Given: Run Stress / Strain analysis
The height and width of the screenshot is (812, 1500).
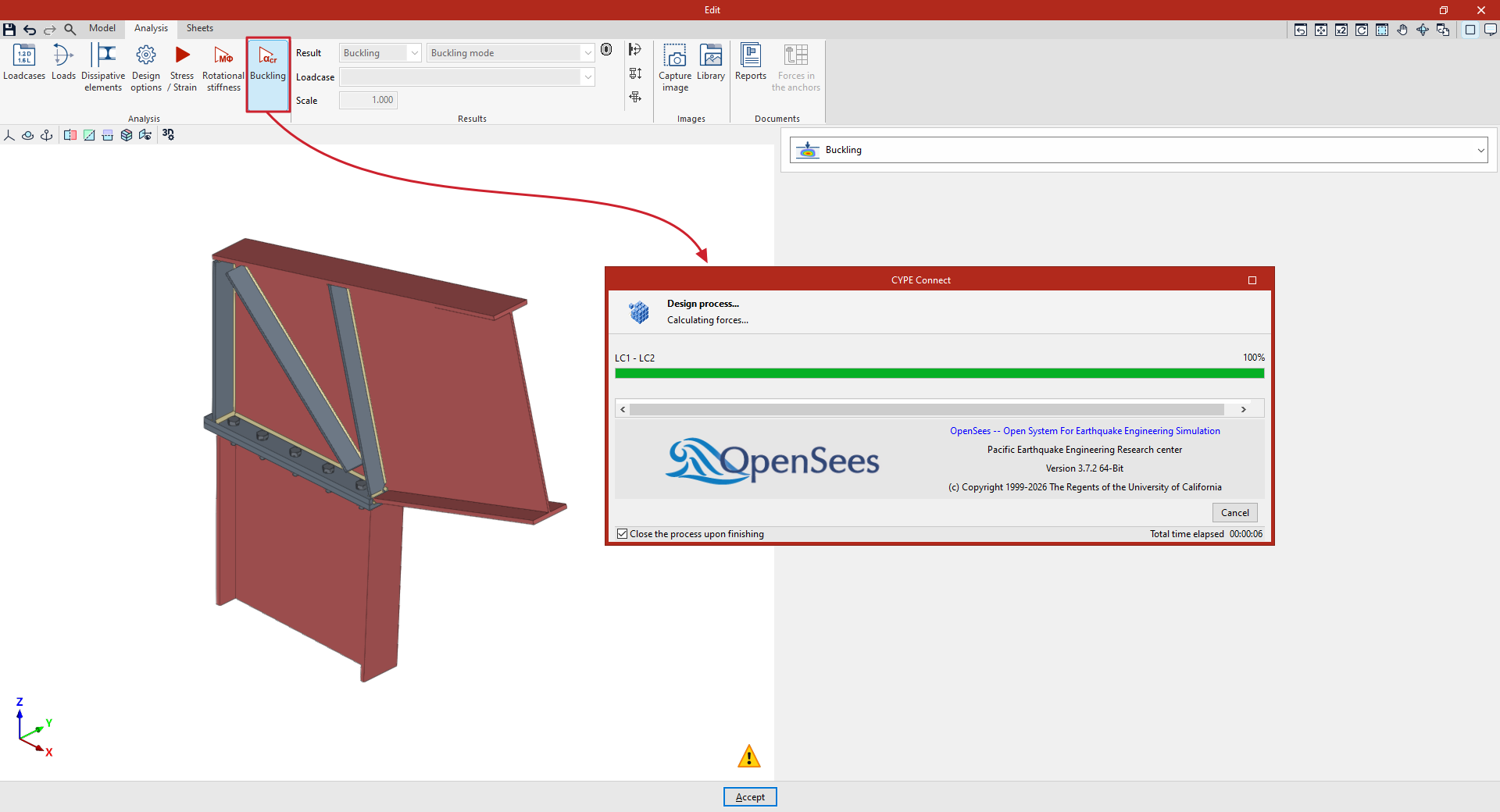Looking at the screenshot, I should point(182,69).
